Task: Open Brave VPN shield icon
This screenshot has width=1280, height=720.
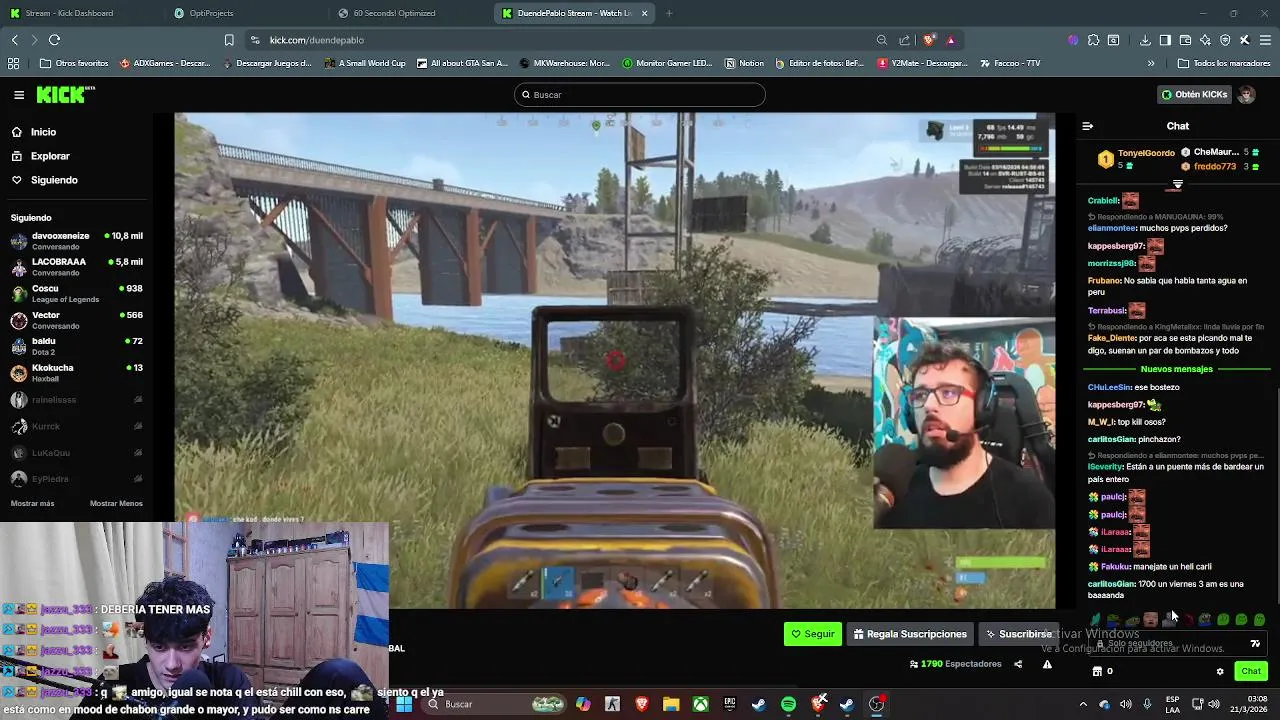Action: (x=1225, y=40)
